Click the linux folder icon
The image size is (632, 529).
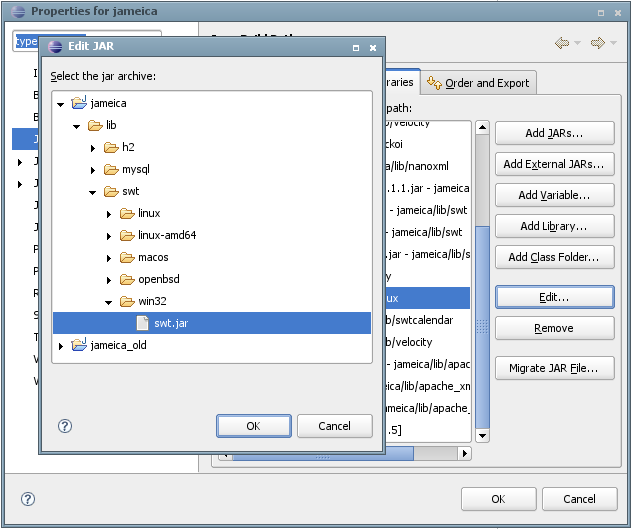click(x=127, y=213)
